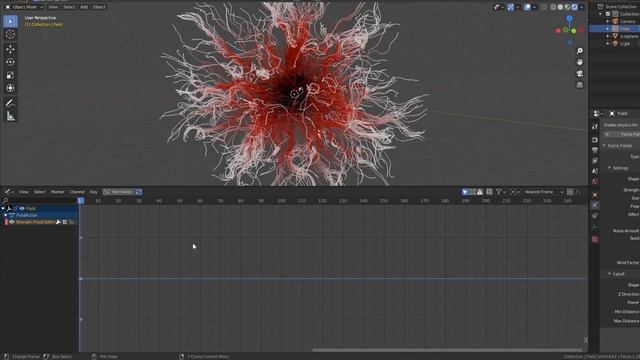640x360 pixels.
Task: Collapse the Settings subpanel
Action: tap(609, 168)
